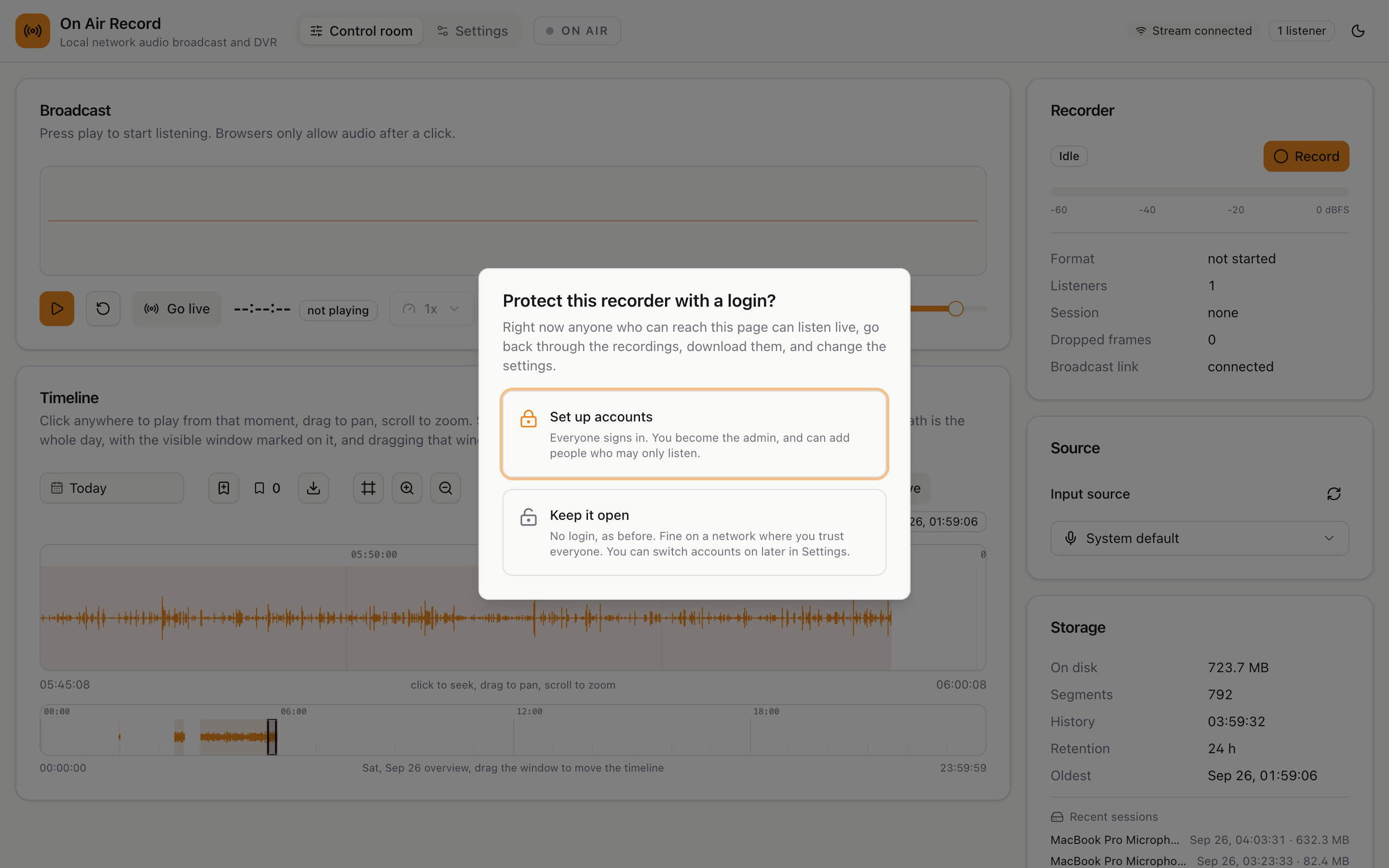The width and height of the screenshot is (1389, 868).
Task: Click the Record button
Action: pyautogui.click(x=1306, y=156)
